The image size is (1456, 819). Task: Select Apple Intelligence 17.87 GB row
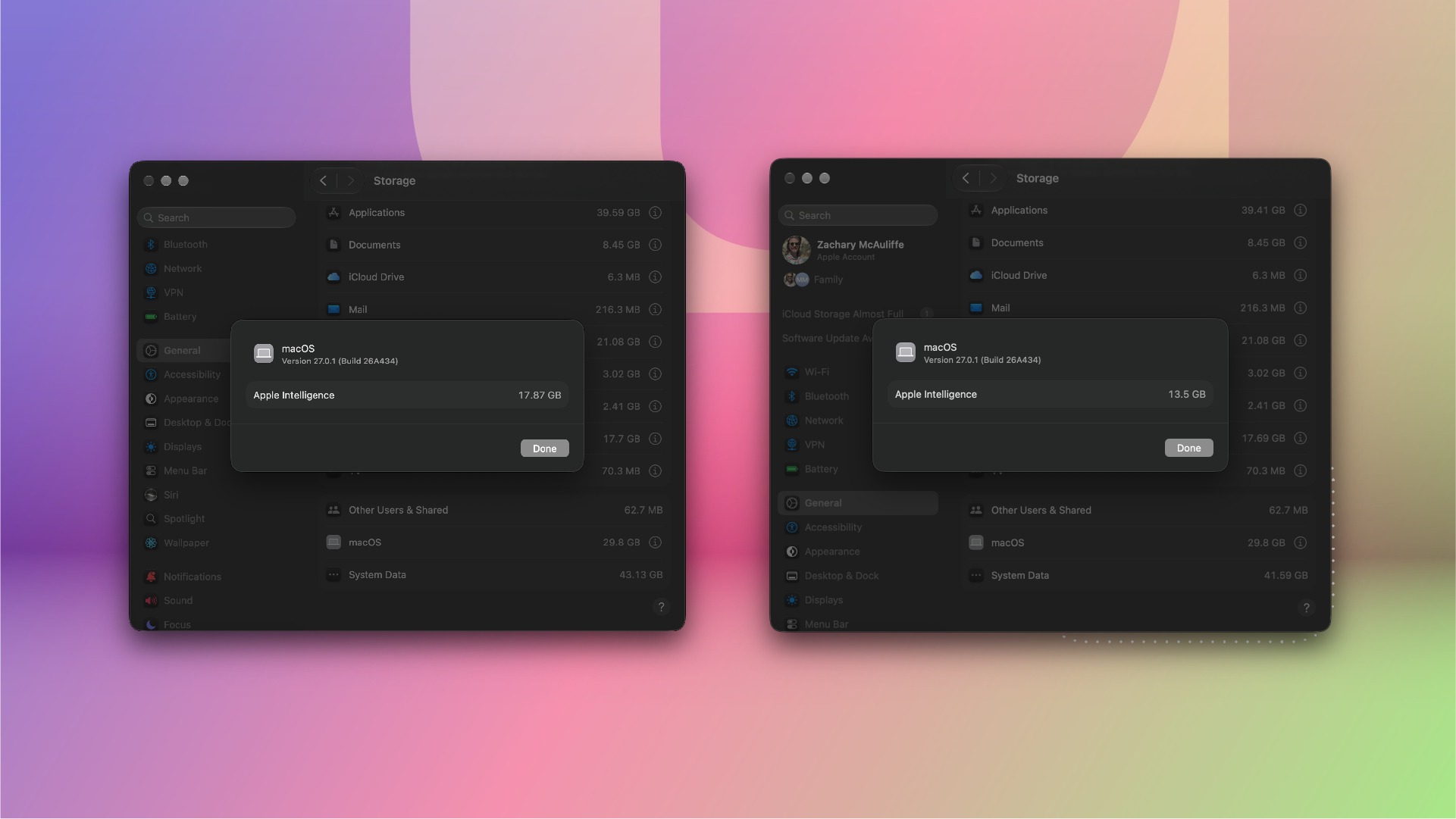click(407, 395)
